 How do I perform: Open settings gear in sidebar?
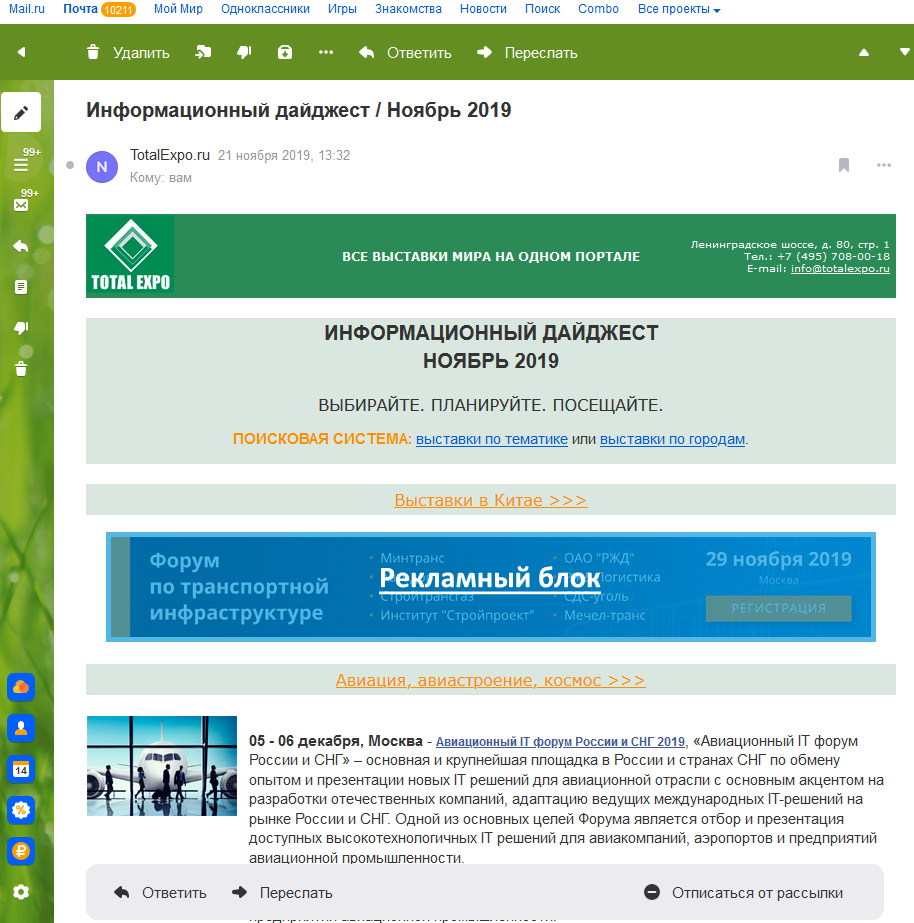click(x=21, y=892)
